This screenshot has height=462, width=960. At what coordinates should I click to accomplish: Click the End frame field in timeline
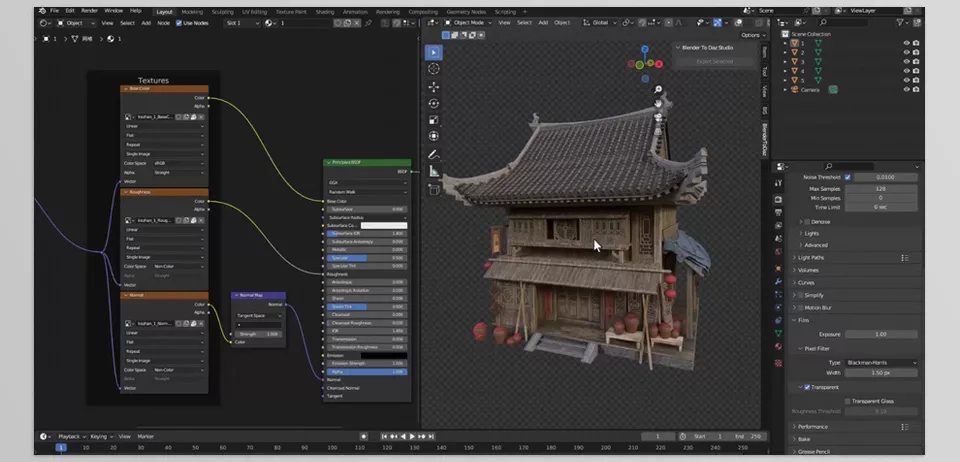(x=748, y=436)
